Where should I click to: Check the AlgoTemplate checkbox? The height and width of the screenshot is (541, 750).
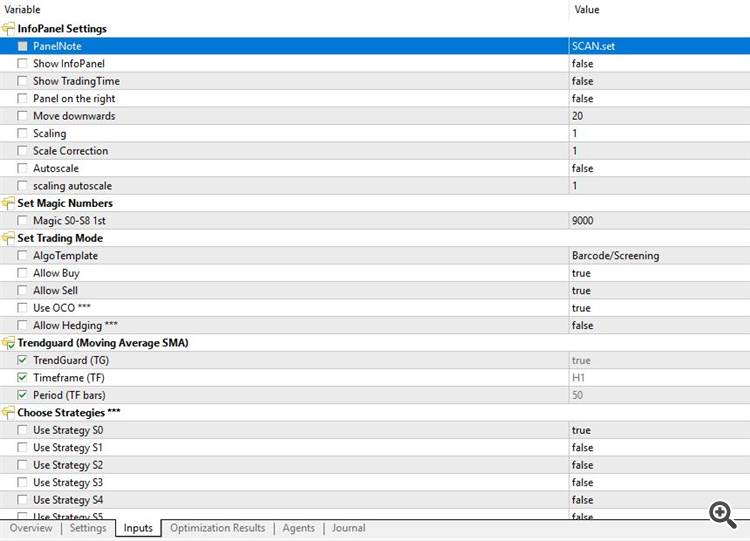click(22, 255)
